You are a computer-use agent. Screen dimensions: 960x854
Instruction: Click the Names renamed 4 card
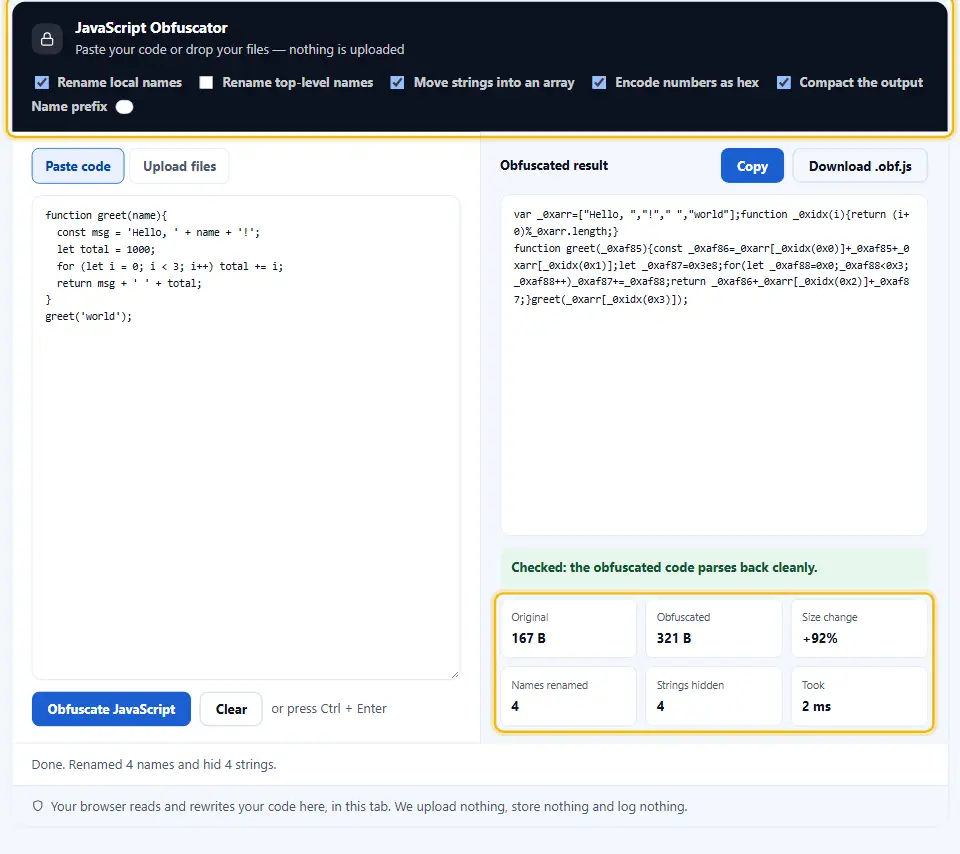click(x=569, y=696)
